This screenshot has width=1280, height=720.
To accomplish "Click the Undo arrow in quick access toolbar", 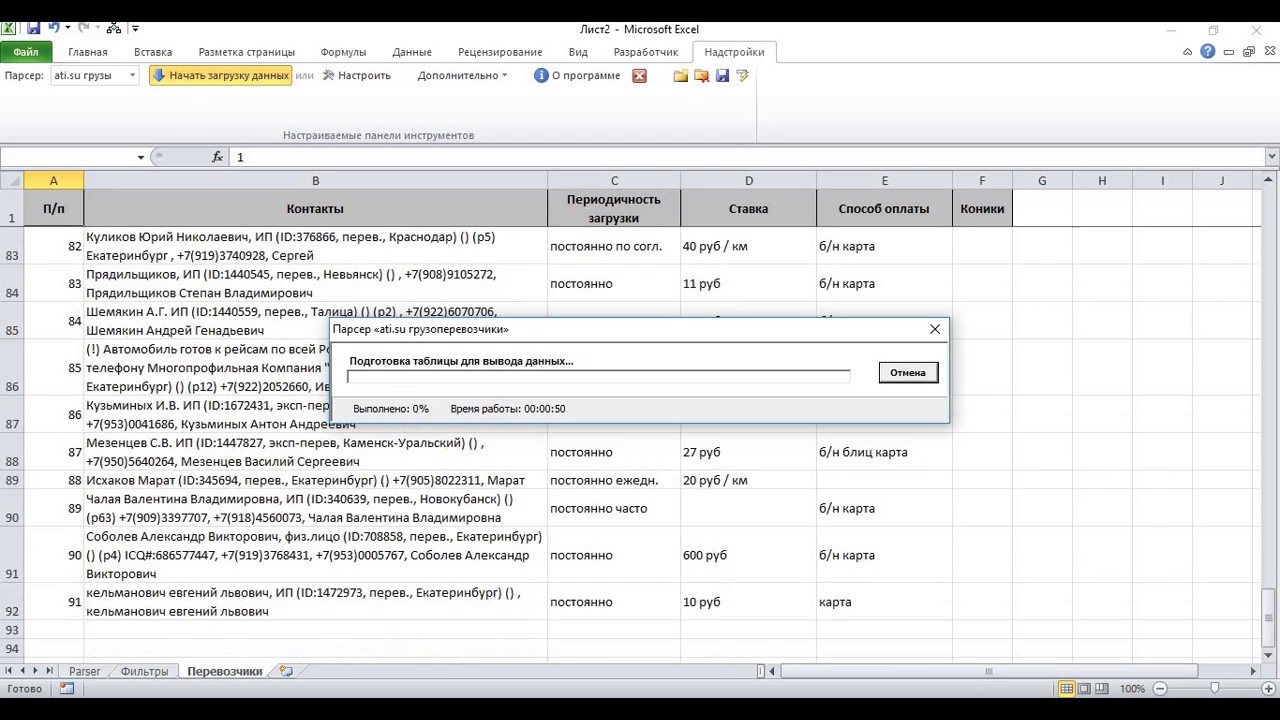I will coord(54,28).
